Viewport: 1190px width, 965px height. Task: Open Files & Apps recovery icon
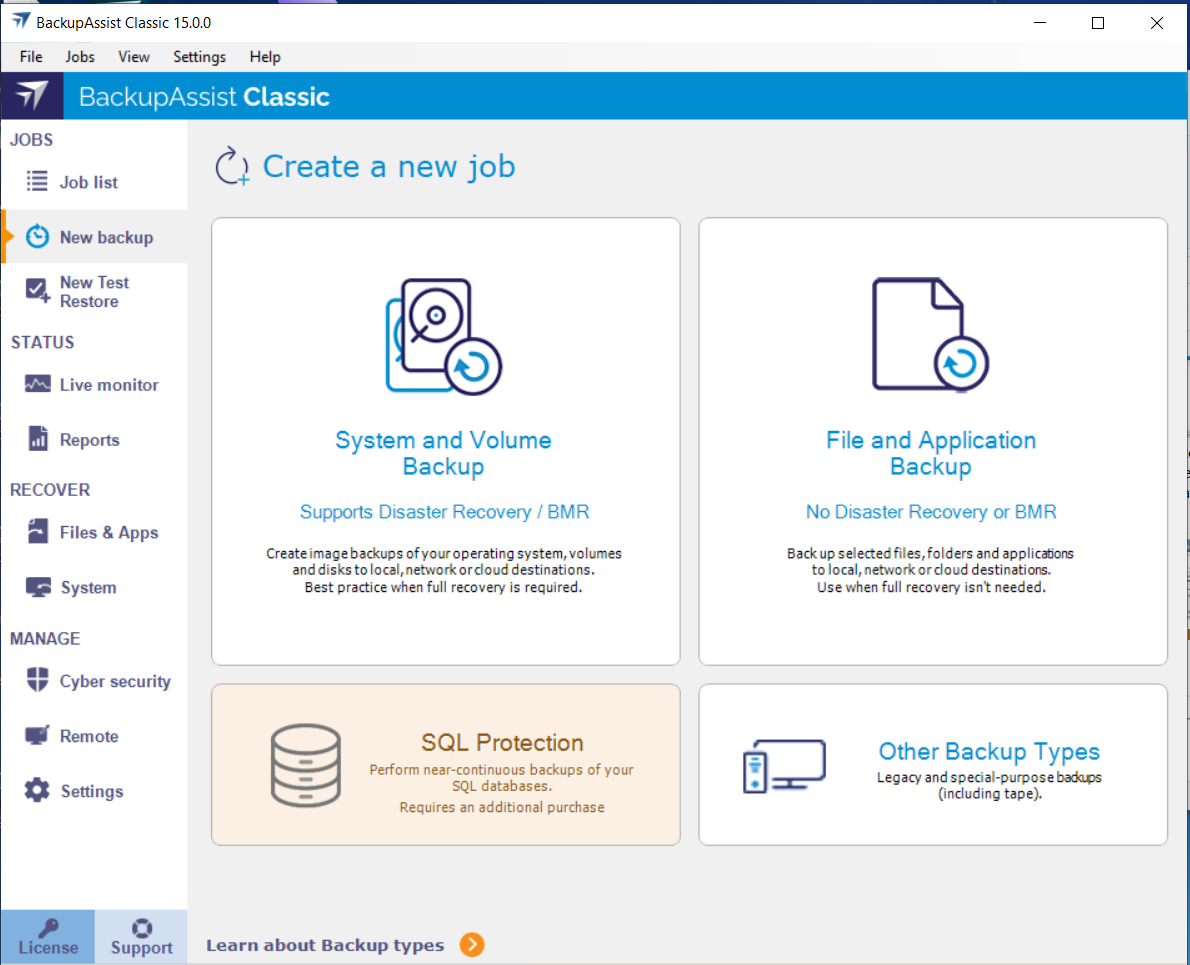point(37,532)
